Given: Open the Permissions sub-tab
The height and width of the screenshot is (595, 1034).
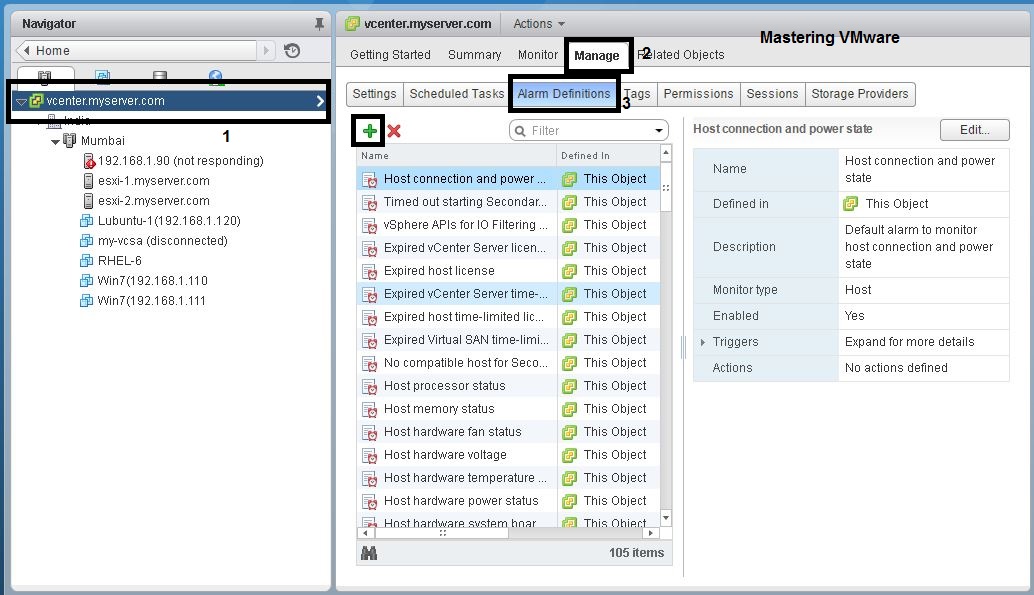Looking at the screenshot, I should pos(698,94).
